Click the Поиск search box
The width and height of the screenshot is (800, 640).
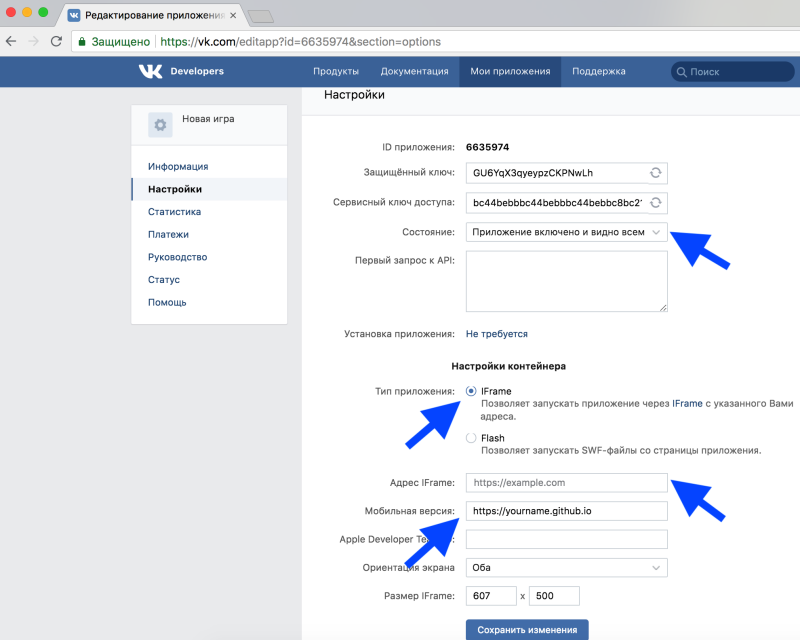(x=733, y=72)
